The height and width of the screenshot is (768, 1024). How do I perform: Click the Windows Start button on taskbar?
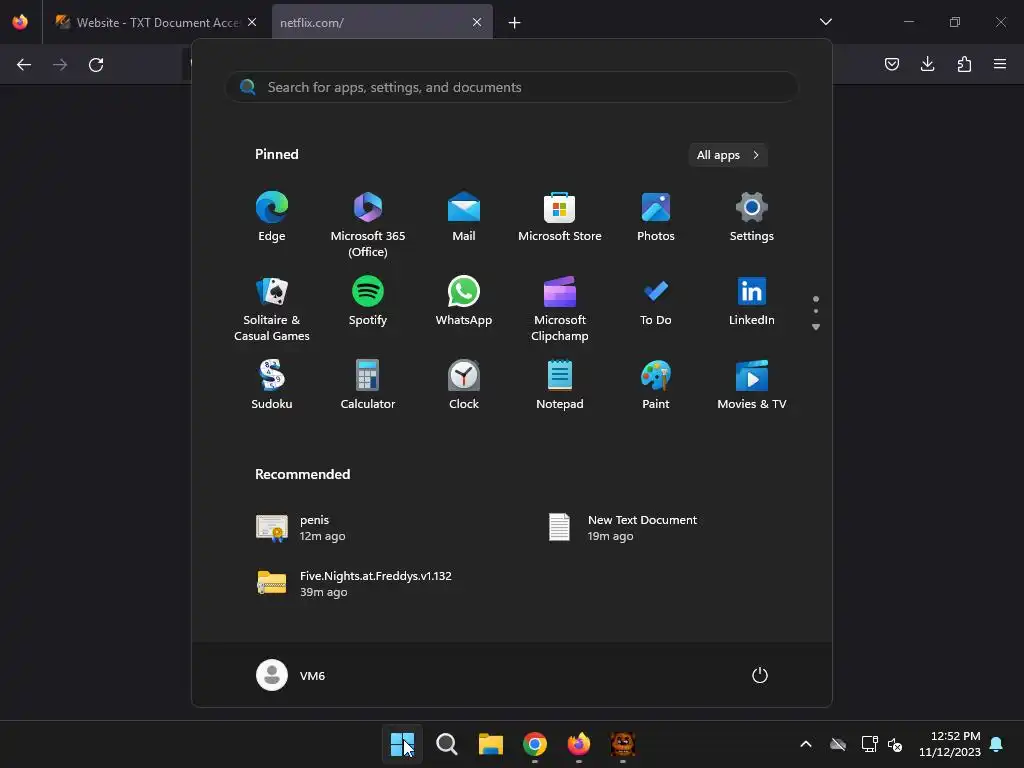click(402, 744)
